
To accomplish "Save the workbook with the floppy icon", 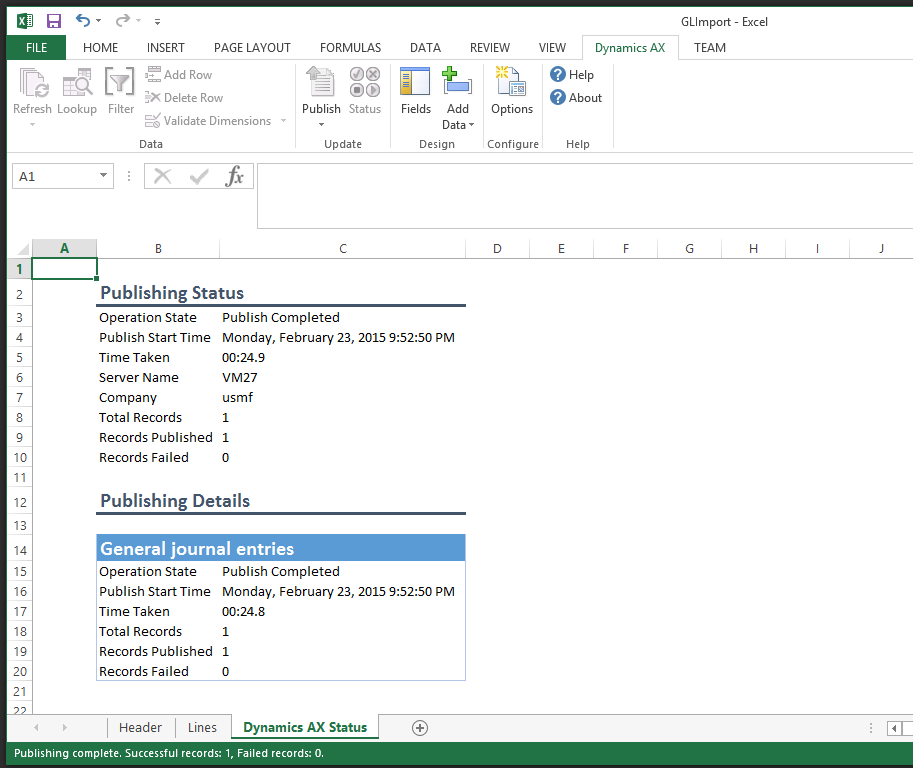I will (54, 22).
